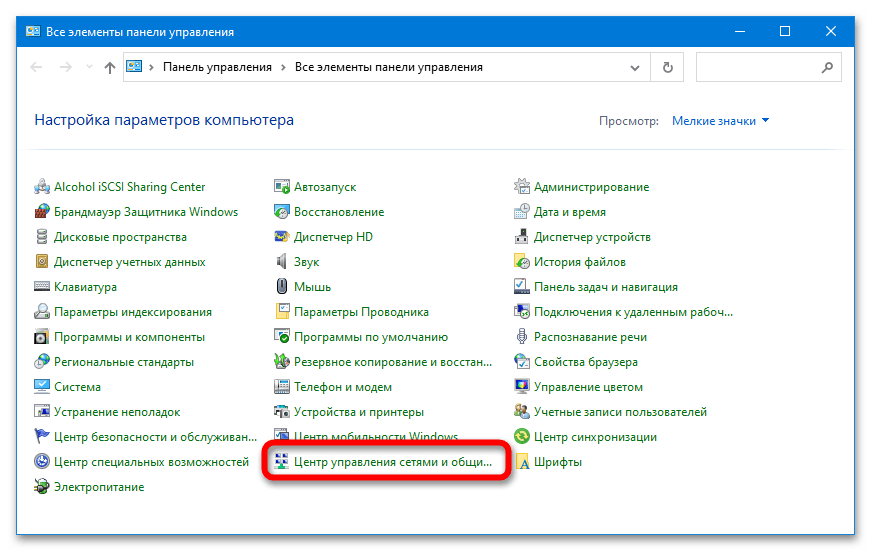Screen dimensions: 871x551
Task: Click the search magnifier icon
Action: [x=827, y=67]
